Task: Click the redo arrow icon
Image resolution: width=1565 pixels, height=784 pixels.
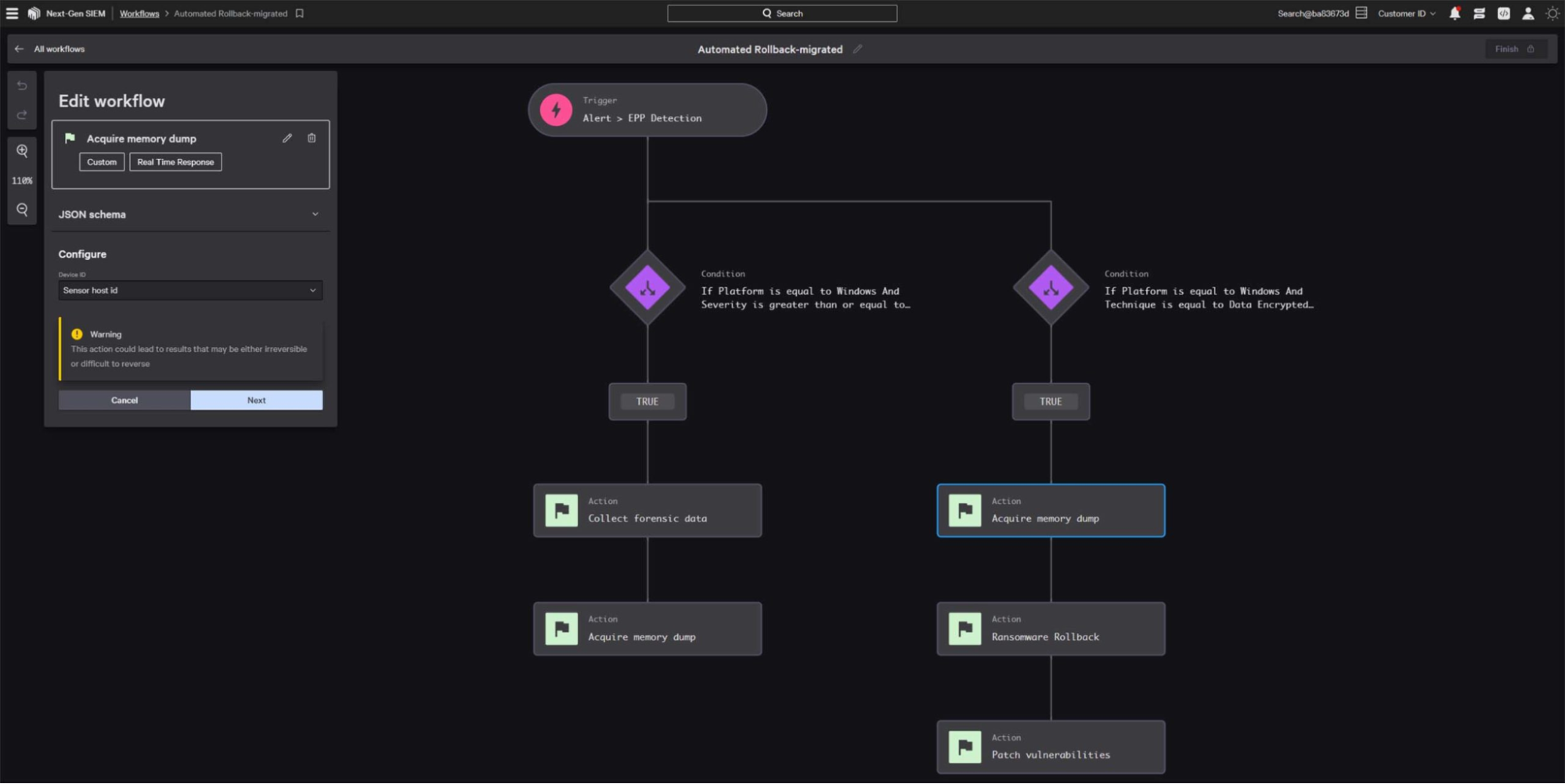Action: [22, 115]
